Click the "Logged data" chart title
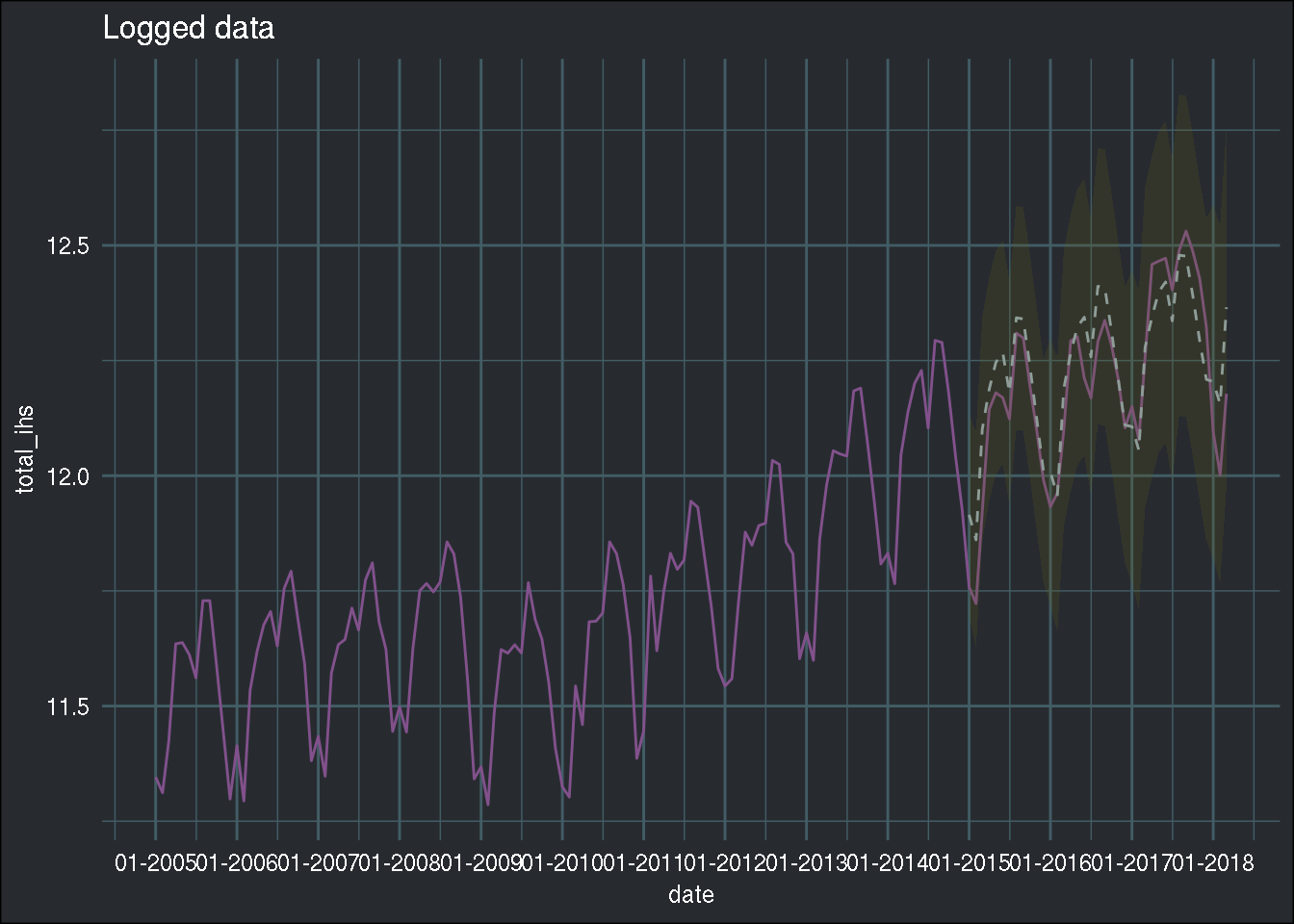This screenshot has height=924, width=1294. pyautogui.click(x=188, y=29)
